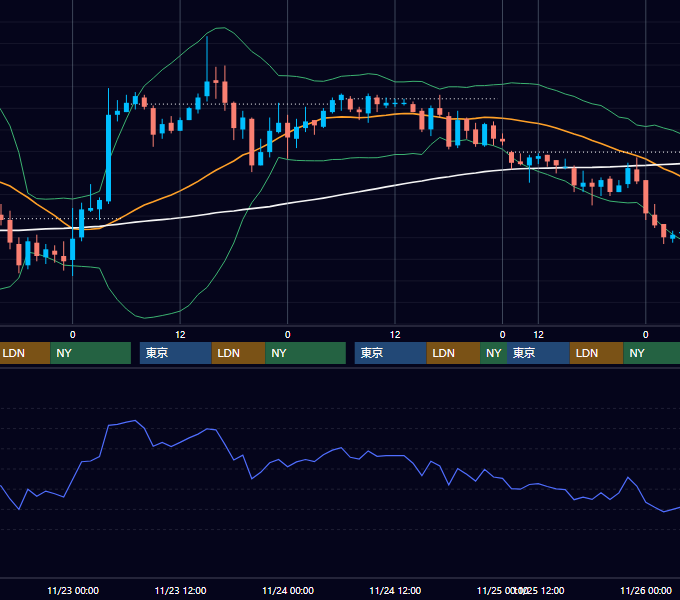Select the last NY session block
This screenshot has width=680, height=600.
[x=652, y=353]
